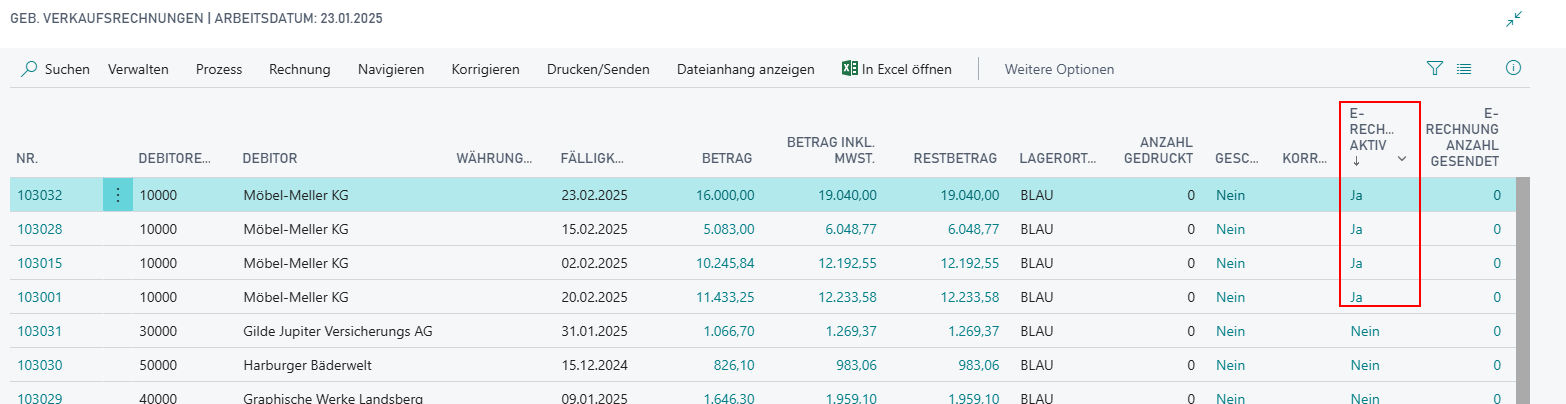Screen dimensions: 1566x404
Task: Click the Suchen magnifier icon
Action: [30, 69]
